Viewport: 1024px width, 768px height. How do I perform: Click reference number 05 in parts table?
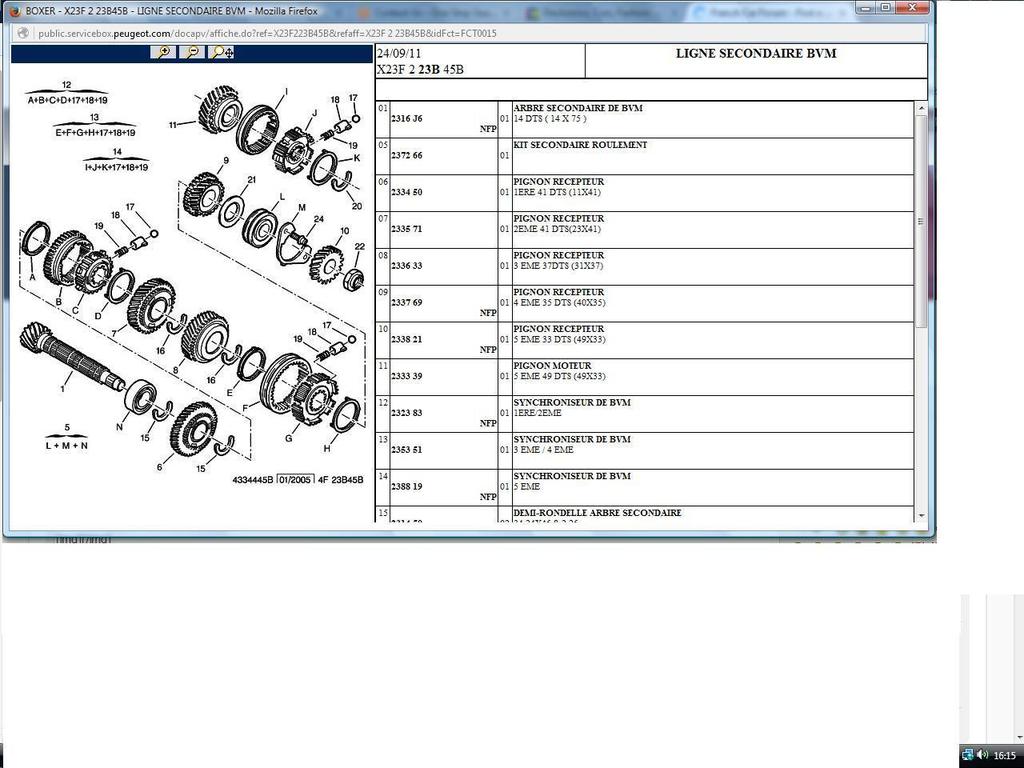(383, 145)
